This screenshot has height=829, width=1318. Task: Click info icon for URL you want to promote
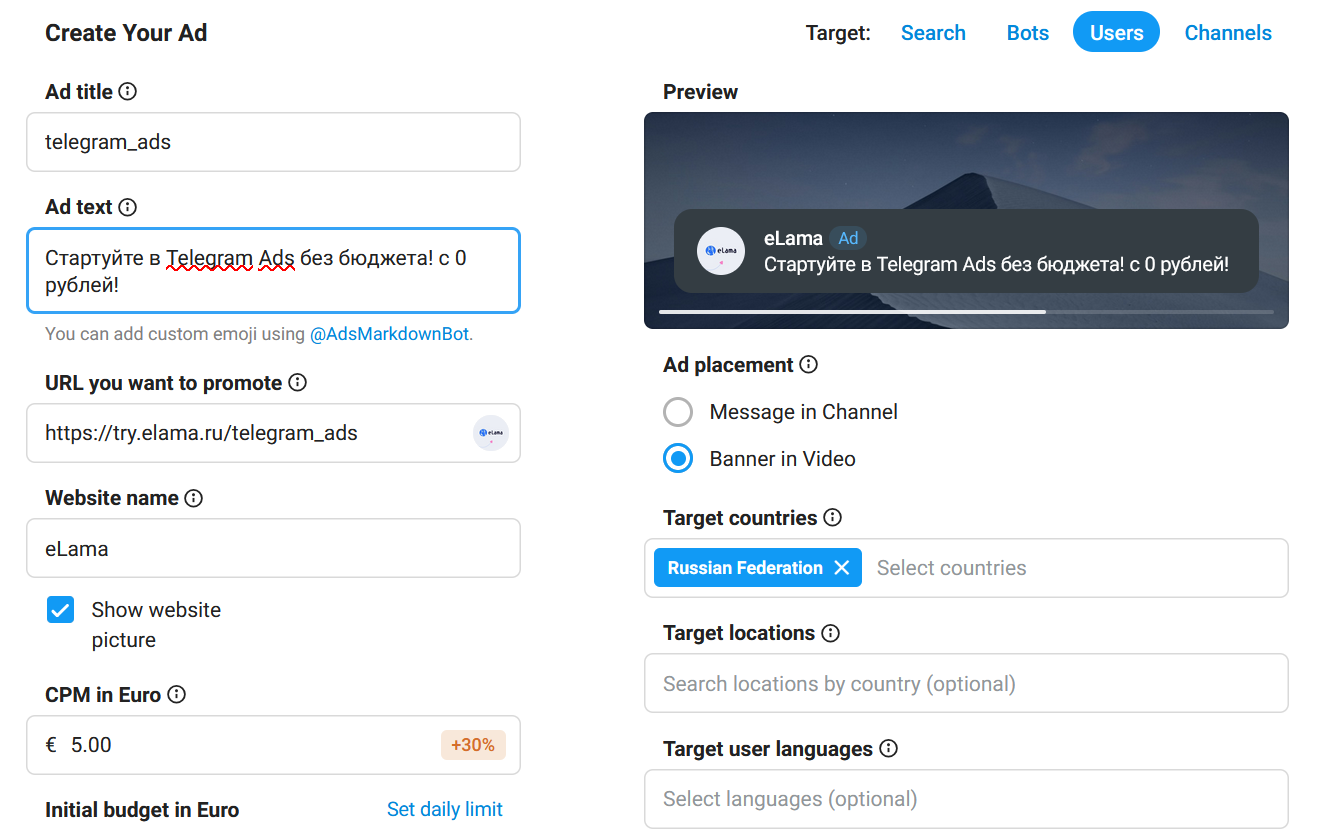point(297,383)
